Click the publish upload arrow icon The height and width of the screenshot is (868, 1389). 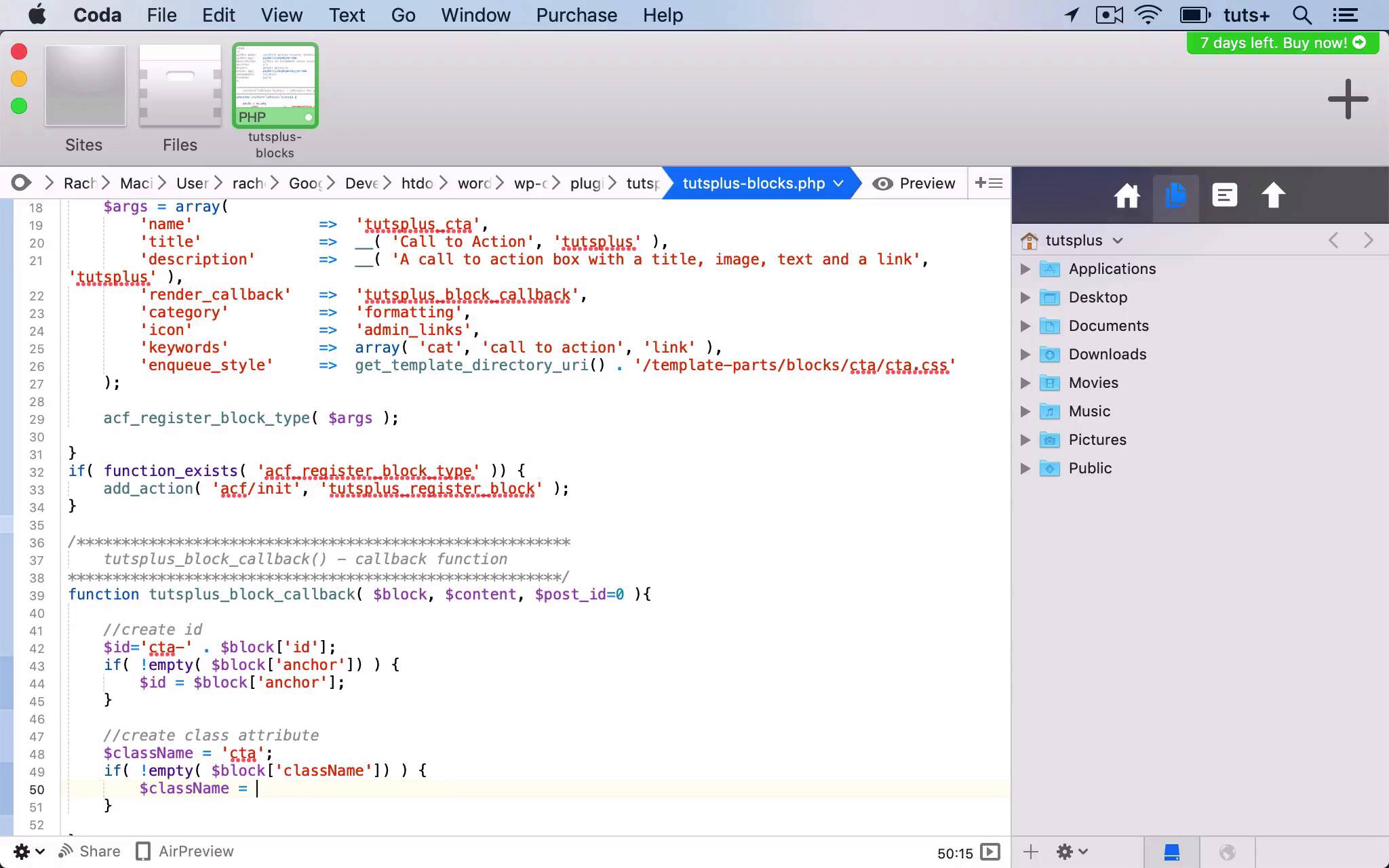1272,195
